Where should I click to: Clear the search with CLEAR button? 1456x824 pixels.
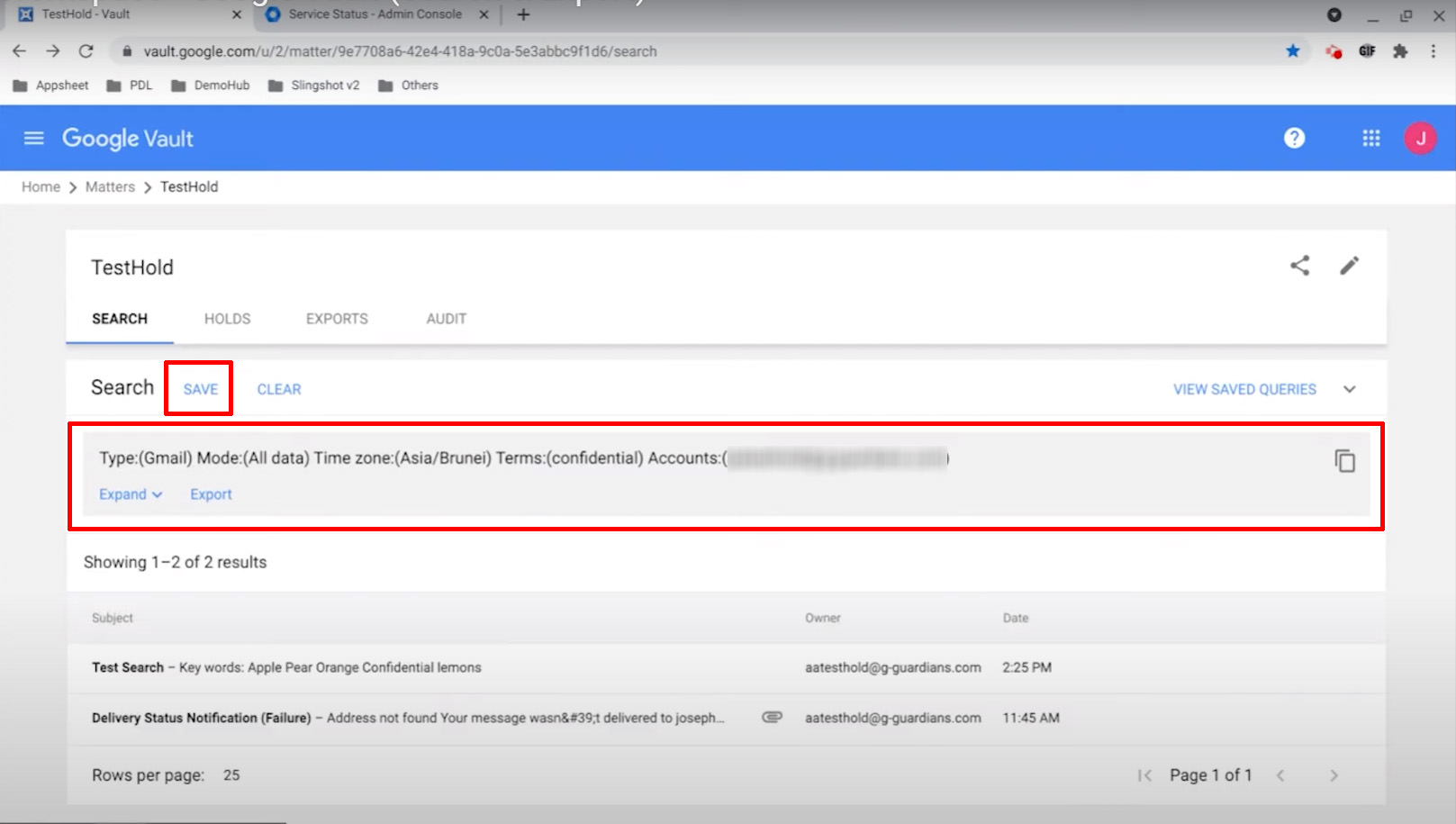[279, 389]
